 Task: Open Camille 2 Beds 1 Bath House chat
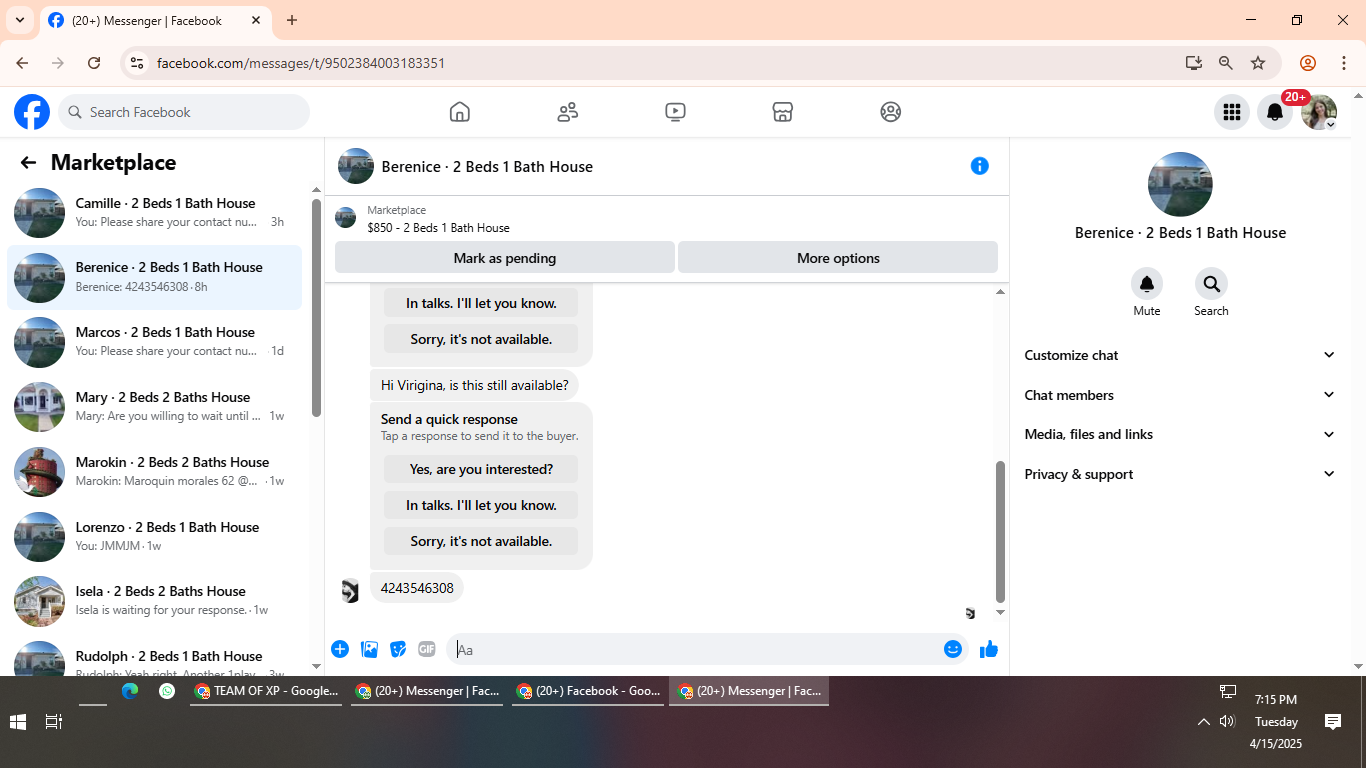[154, 213]
